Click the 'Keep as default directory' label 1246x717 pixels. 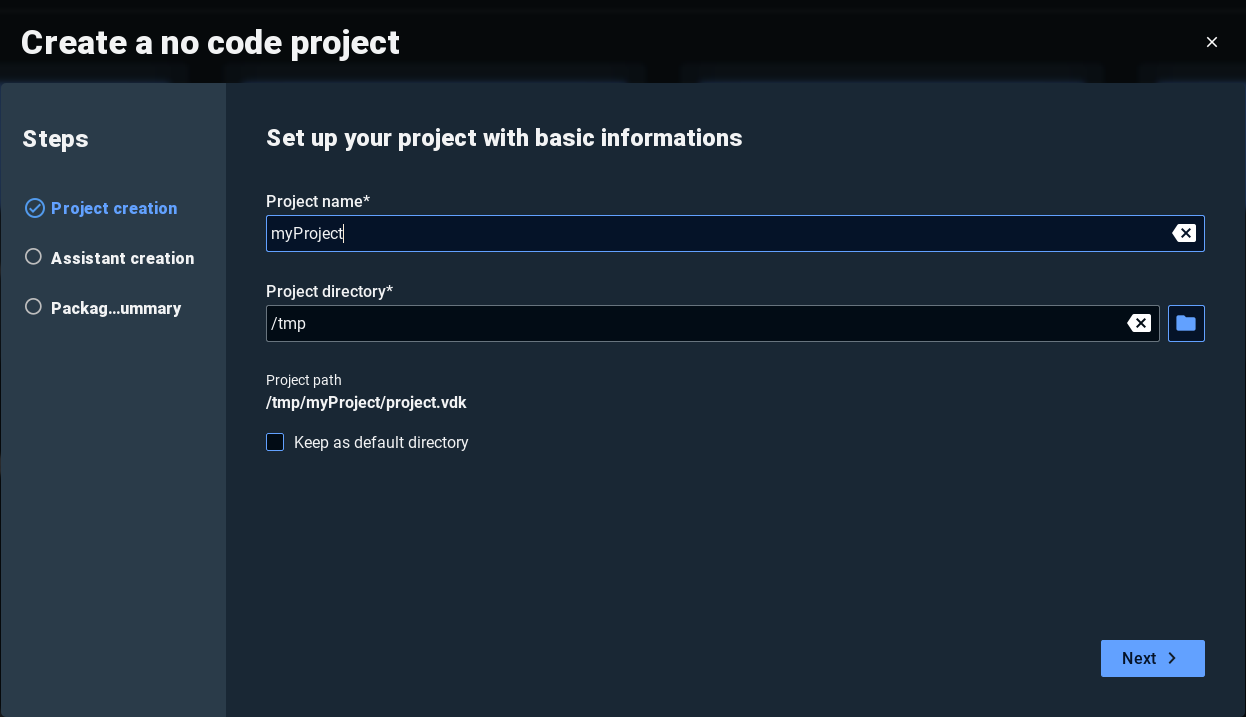click(x=381, y=442)
